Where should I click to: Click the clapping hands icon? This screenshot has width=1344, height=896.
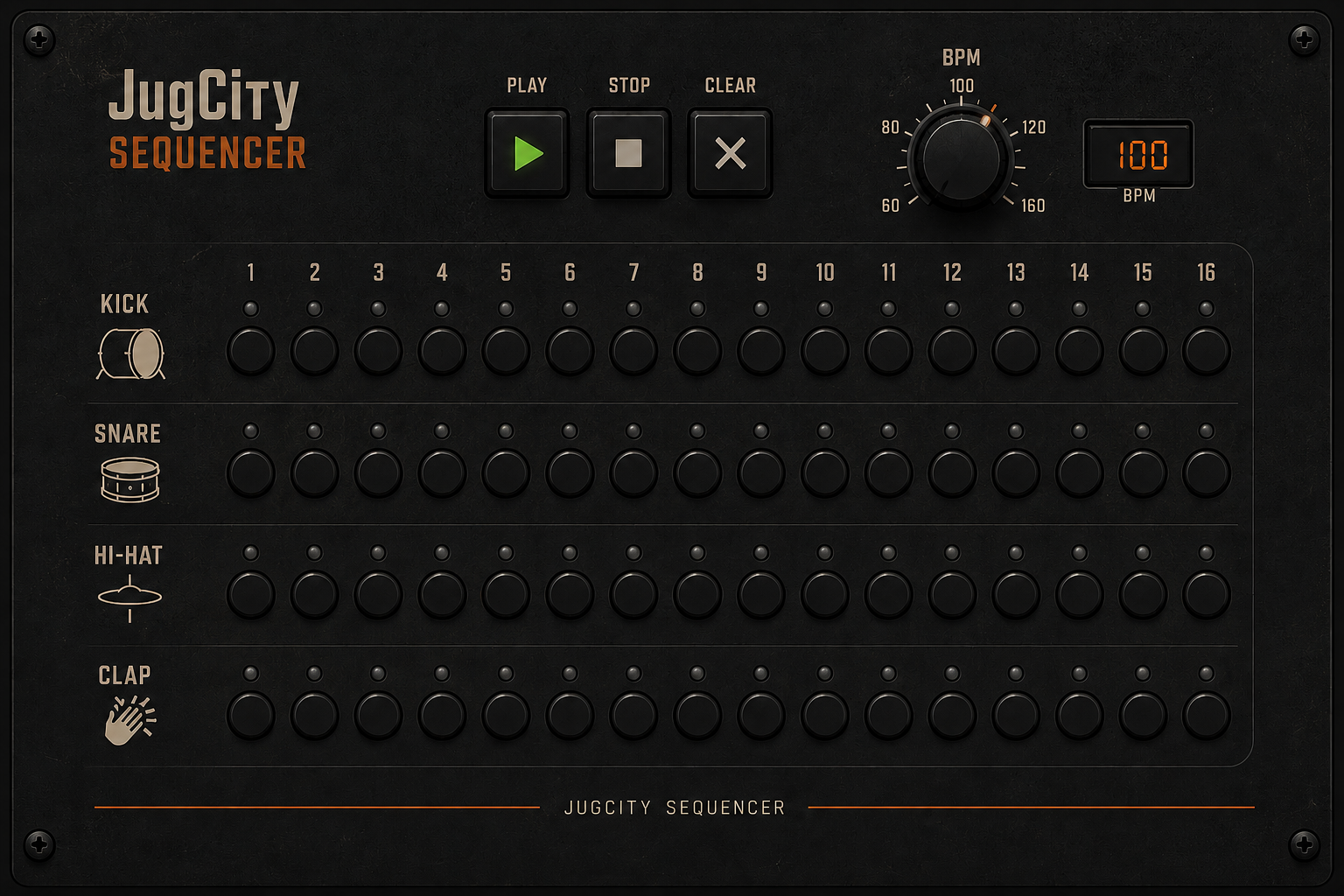[x=129, y=720]
